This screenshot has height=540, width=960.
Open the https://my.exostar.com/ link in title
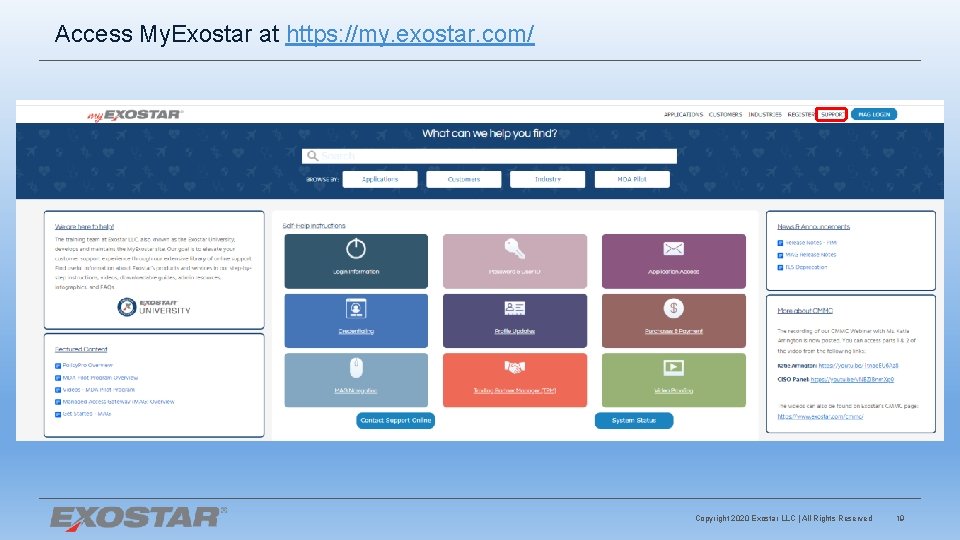[x=410, y=34]
